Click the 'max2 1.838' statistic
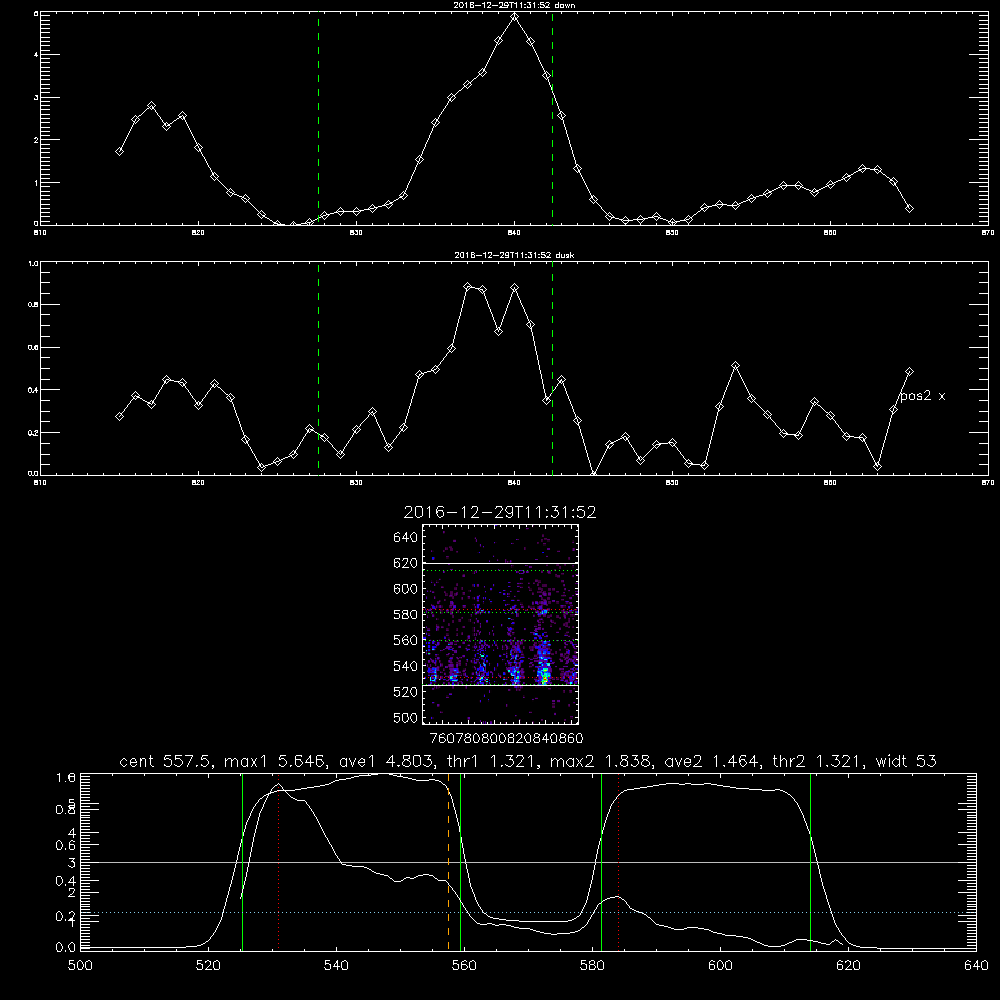 tap(601, 761)
